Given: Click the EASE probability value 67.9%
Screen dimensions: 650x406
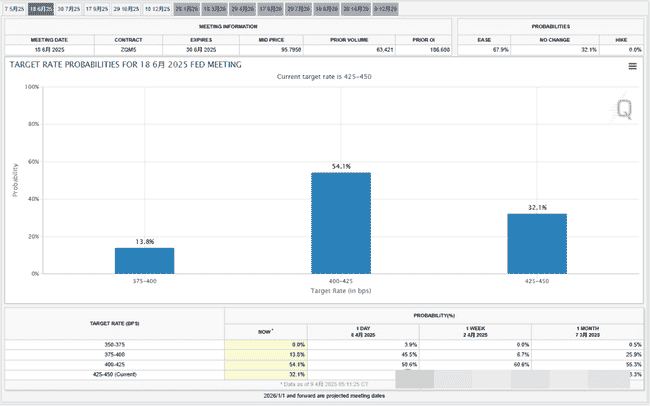Looking at the screenshot, I should [x=486, y=48].
